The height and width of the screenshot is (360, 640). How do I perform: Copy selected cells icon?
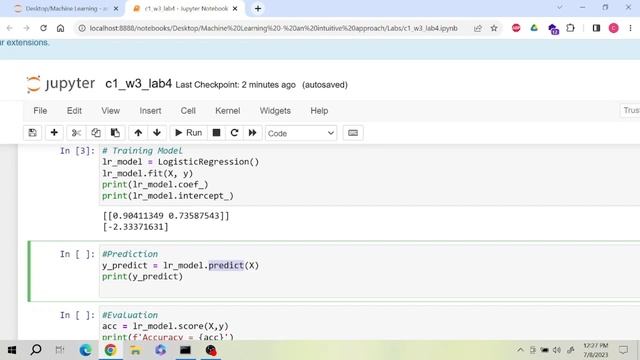click(x=96, y=133)
